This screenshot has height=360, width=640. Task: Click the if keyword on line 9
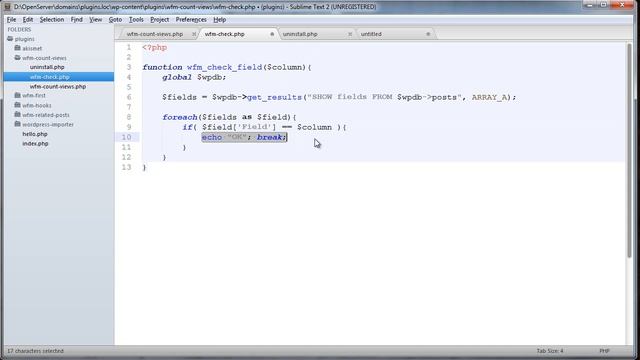point(187,127)
